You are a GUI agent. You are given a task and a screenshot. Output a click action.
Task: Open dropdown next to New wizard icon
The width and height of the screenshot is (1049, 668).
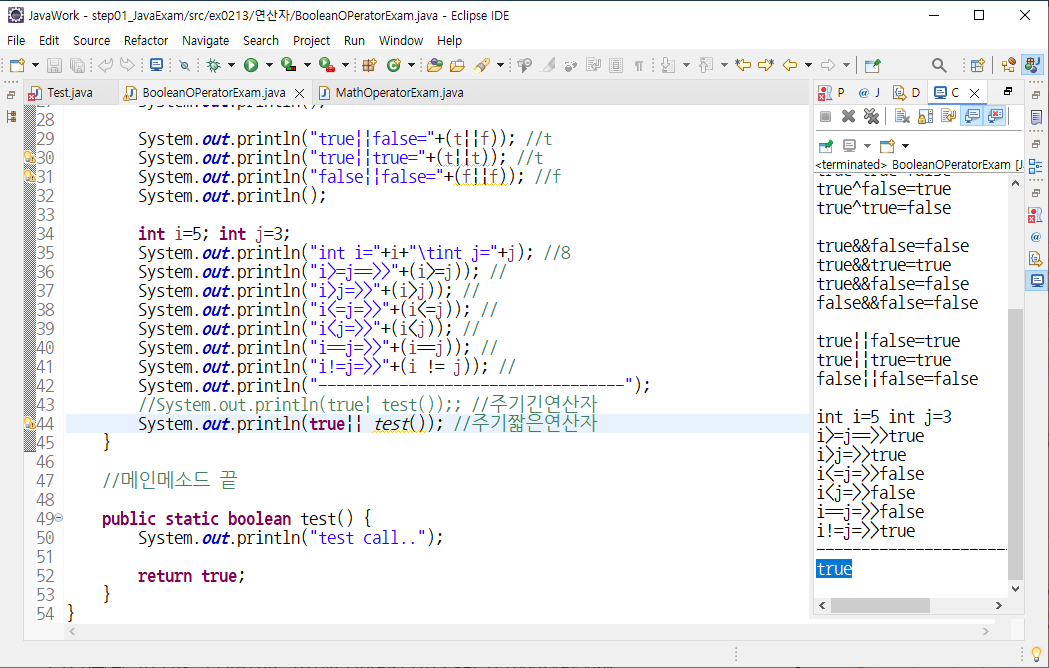35,65
